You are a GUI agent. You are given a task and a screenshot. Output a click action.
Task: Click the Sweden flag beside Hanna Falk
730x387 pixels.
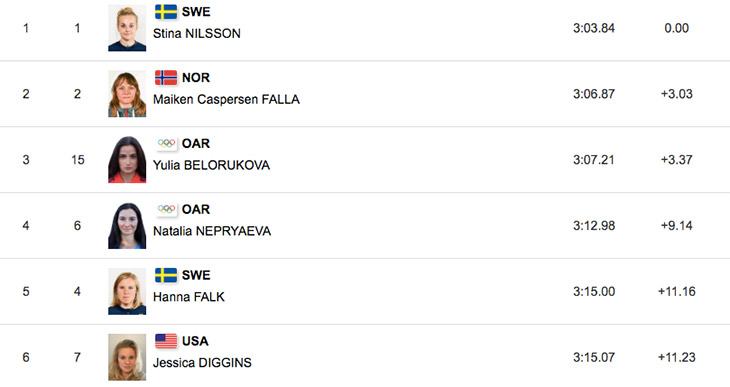pos(166,275)
